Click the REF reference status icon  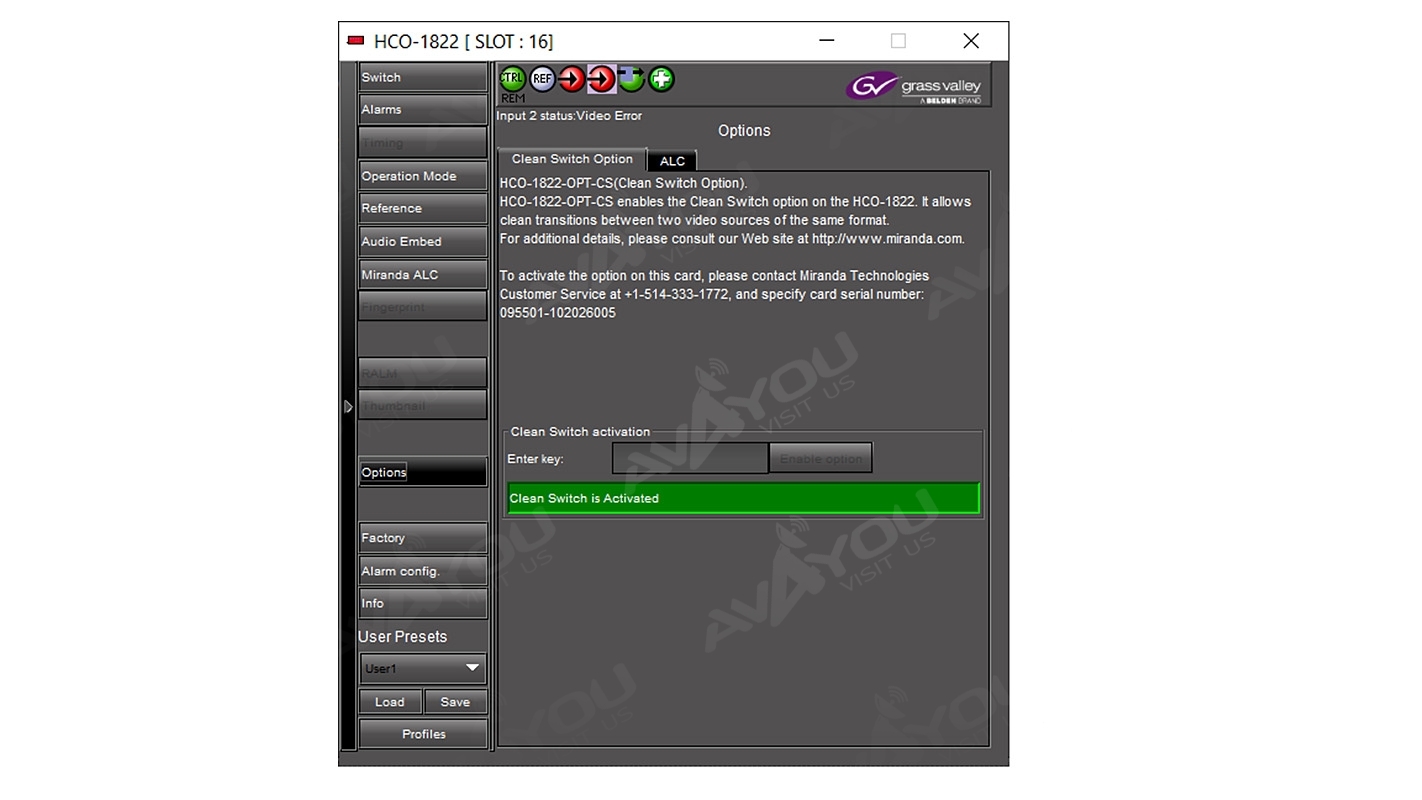click(x=542, y=78)
